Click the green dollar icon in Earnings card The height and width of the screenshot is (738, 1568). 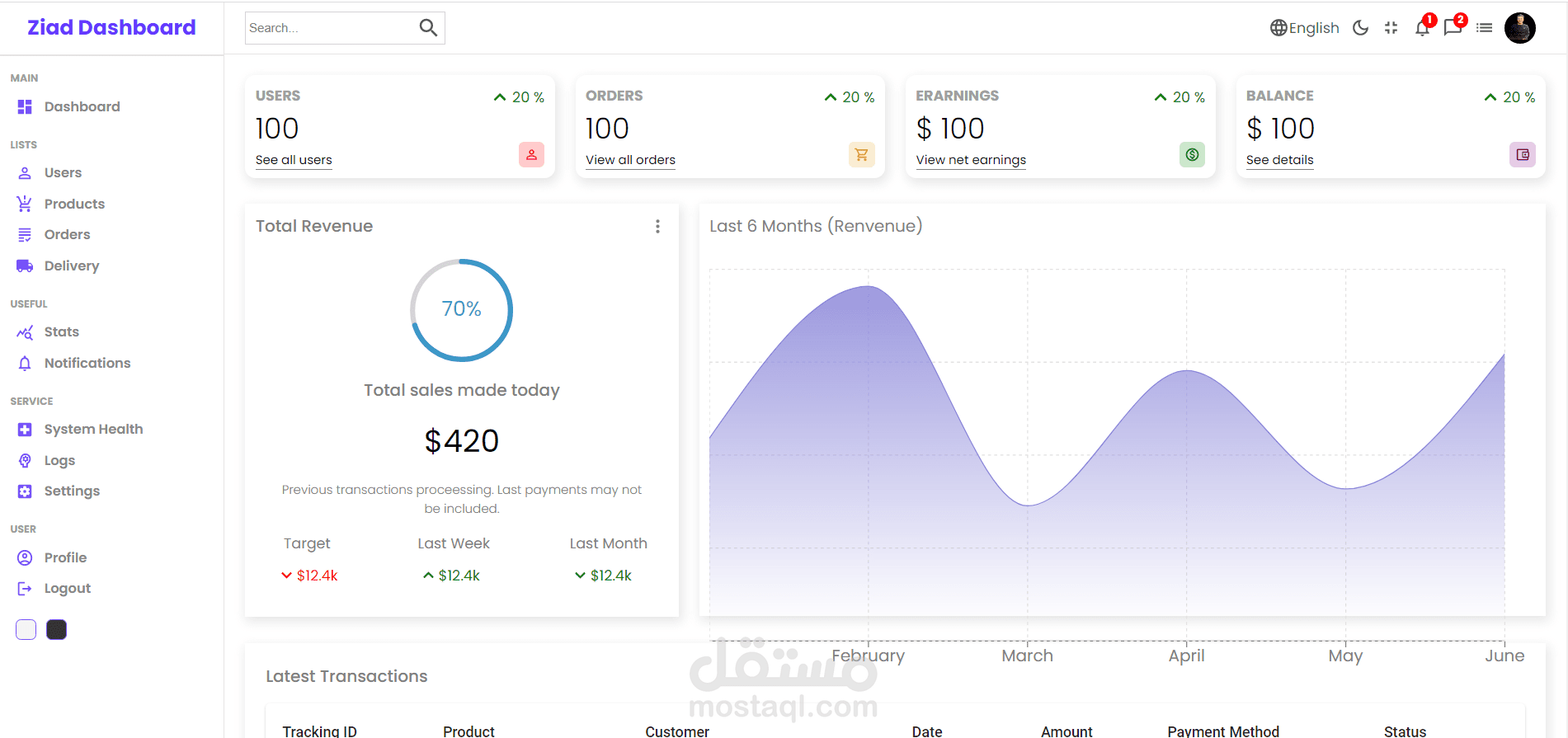(x=1192, y=154)
